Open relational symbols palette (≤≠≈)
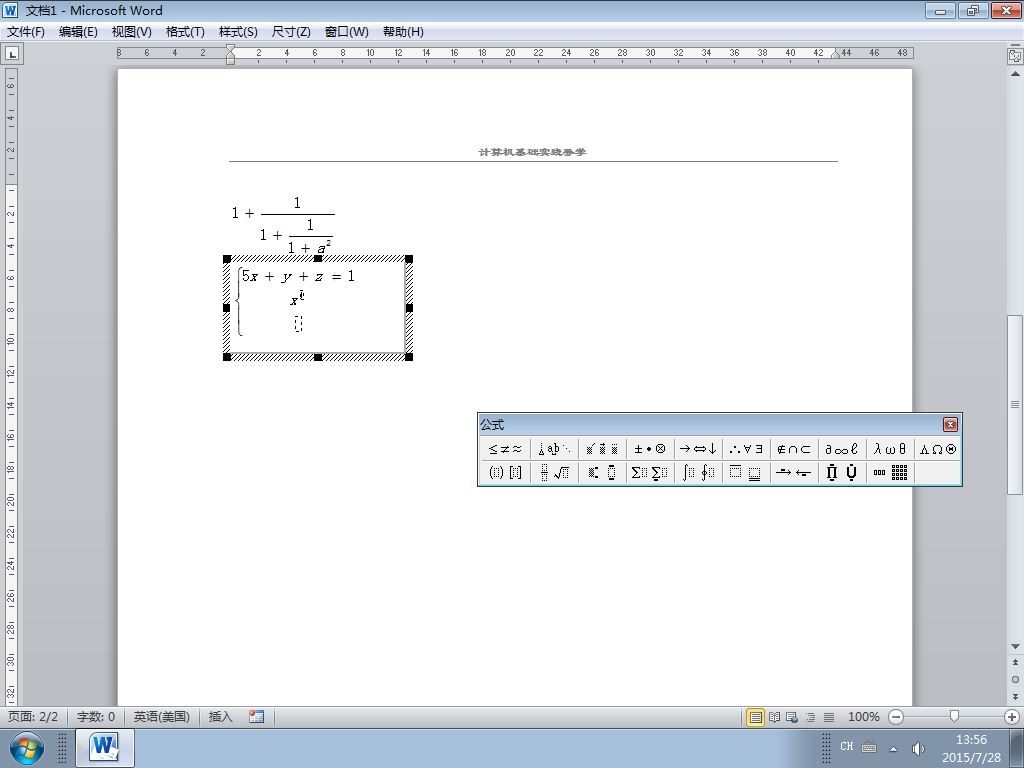Viewport: 1024px width, 768px height. 505,449
